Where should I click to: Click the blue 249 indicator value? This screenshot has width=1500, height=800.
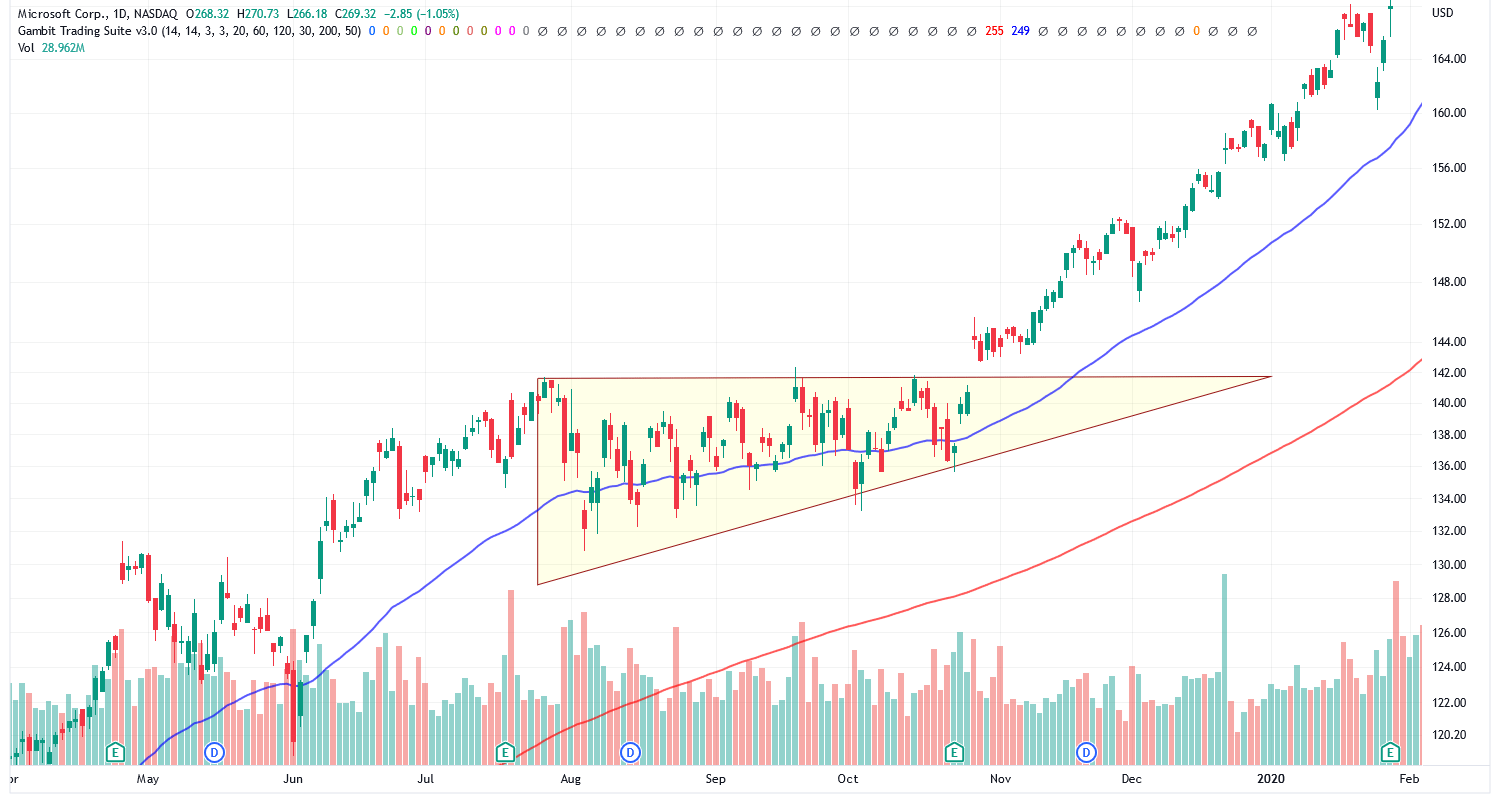click(x=1020, y=31)
